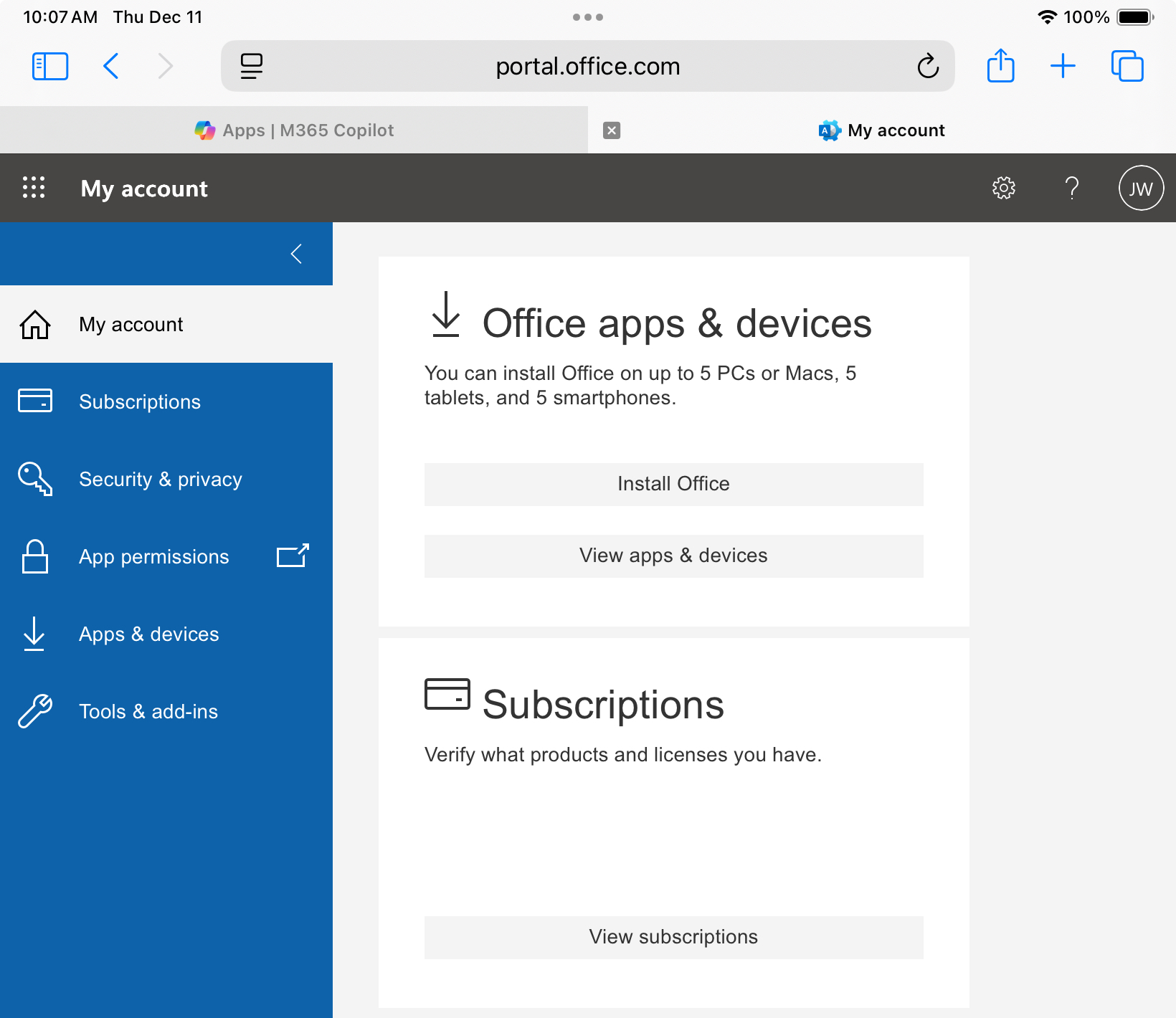Toggle the Safari sidebar panel
The image size is (1176, 1018).
click(x=49, y=65)
